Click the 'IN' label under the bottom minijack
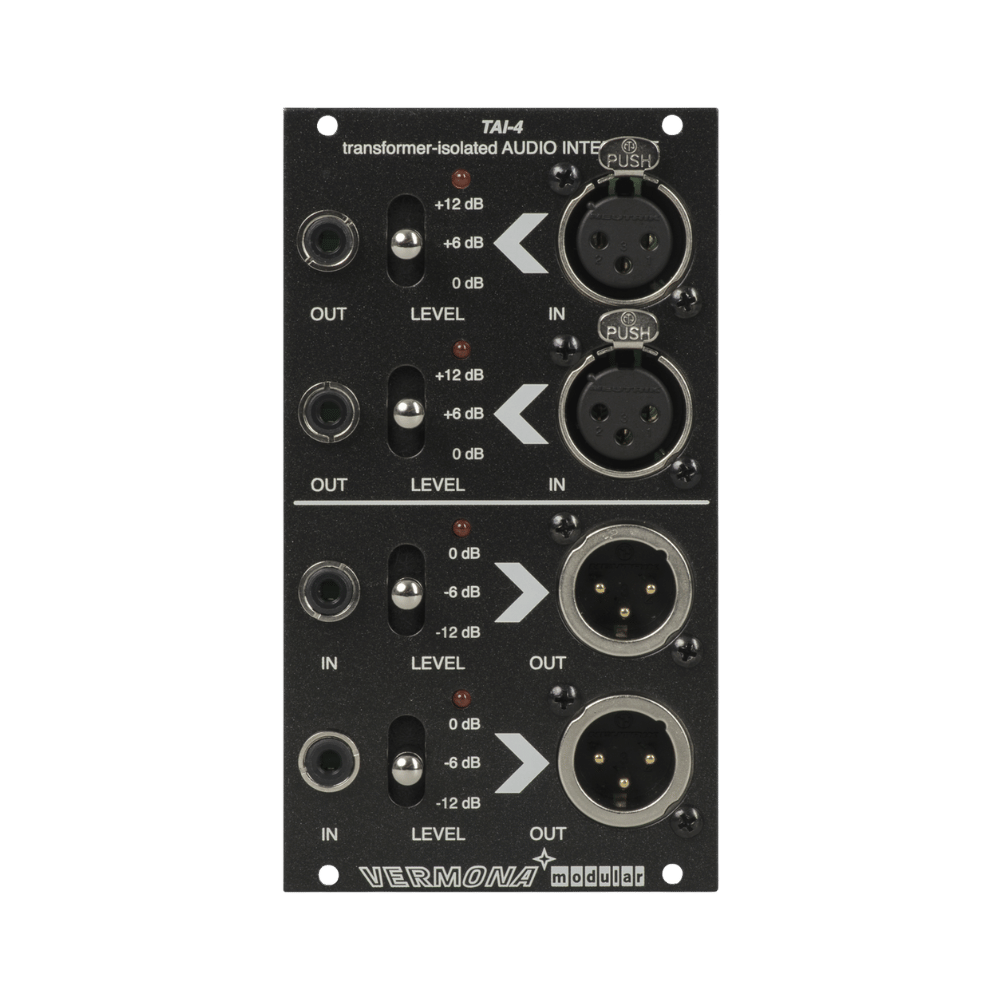 pyautogui.click(x=329, y=835)
